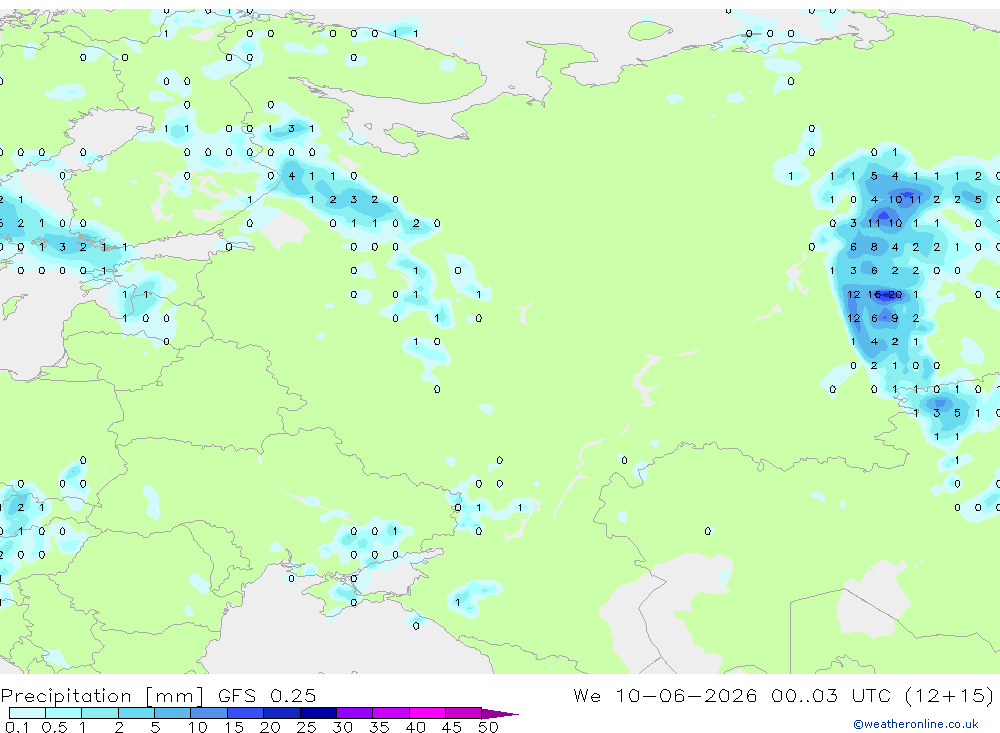The width and height of the screenshot is (1000, 733).
Task: Select the 35–40 mm legend color swatch
Action: pos(390,713)
